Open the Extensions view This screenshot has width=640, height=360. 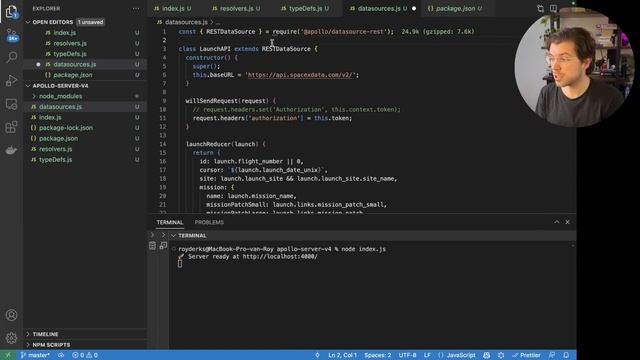click(11, 127)
